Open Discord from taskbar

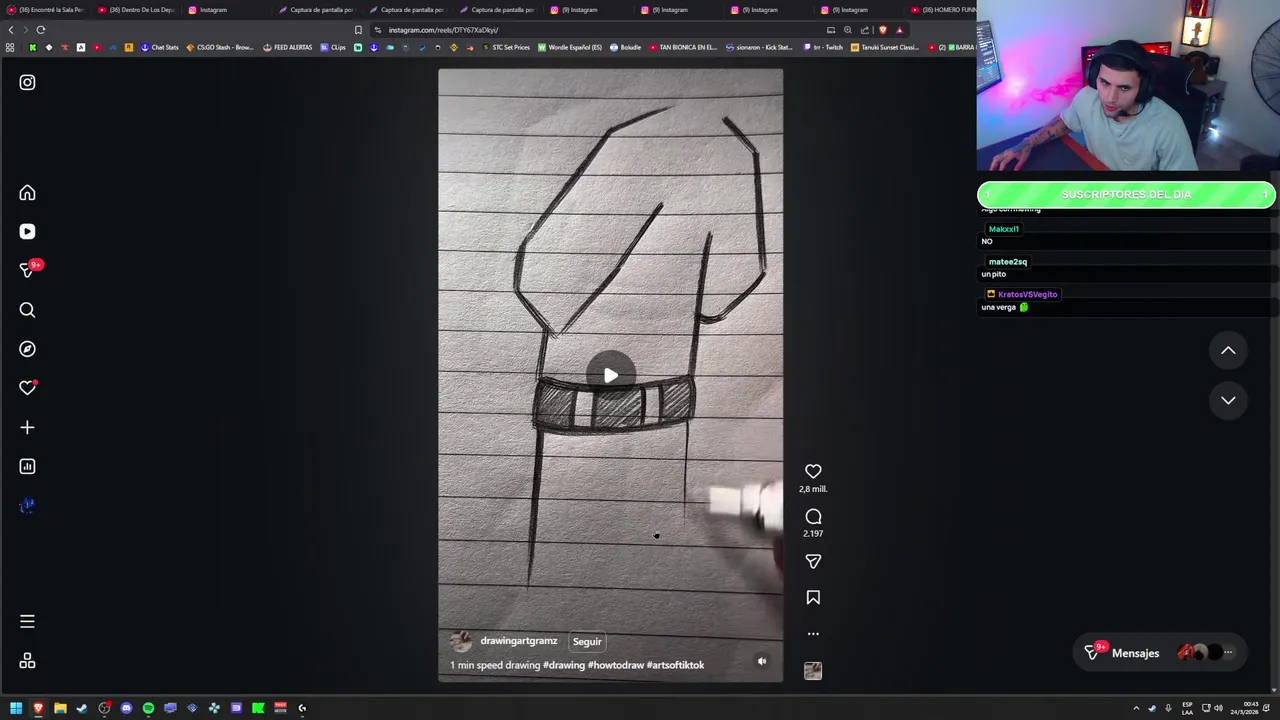pyautogui.click(x=126, y=708)
